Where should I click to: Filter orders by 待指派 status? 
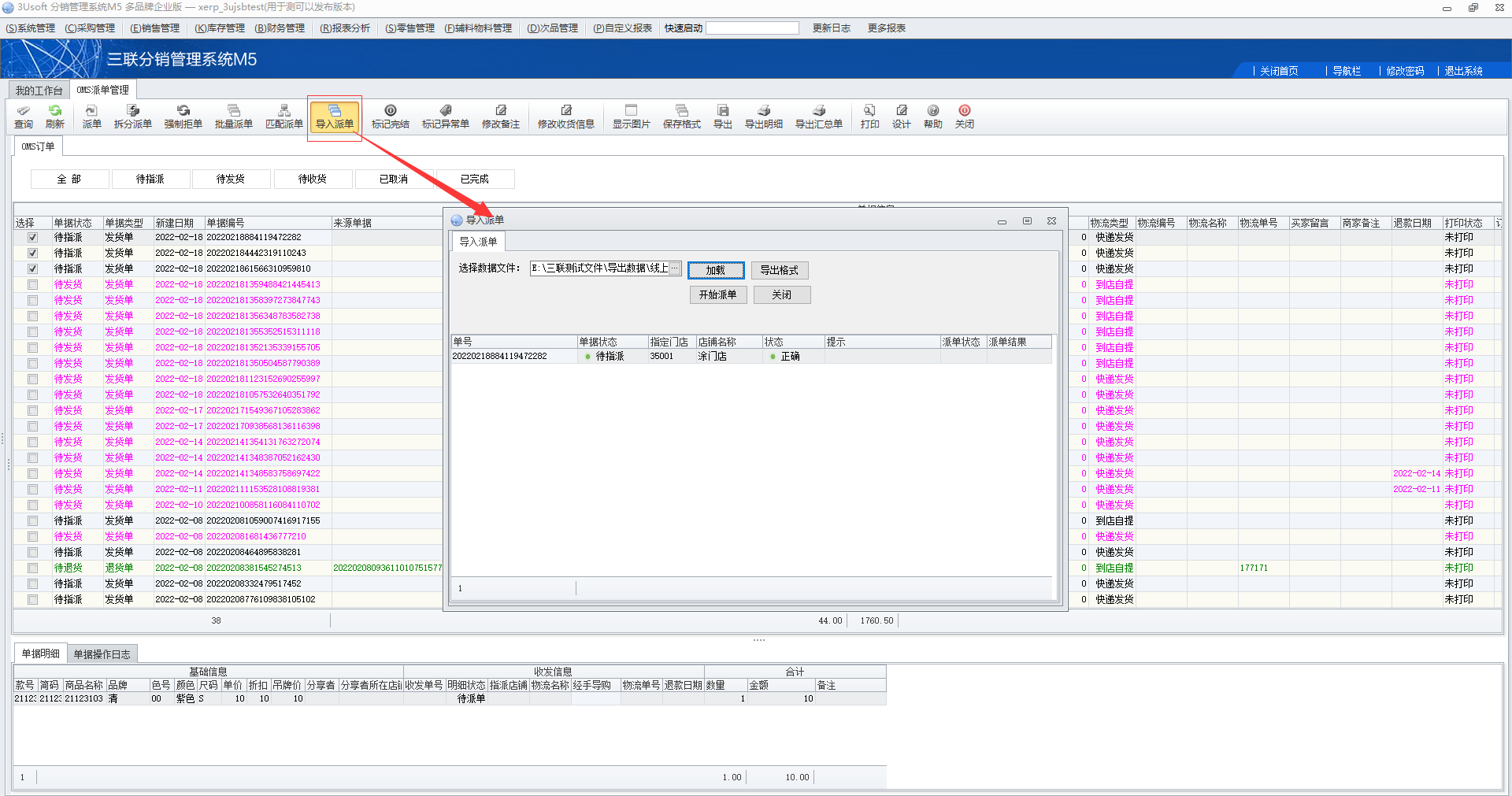150,179
